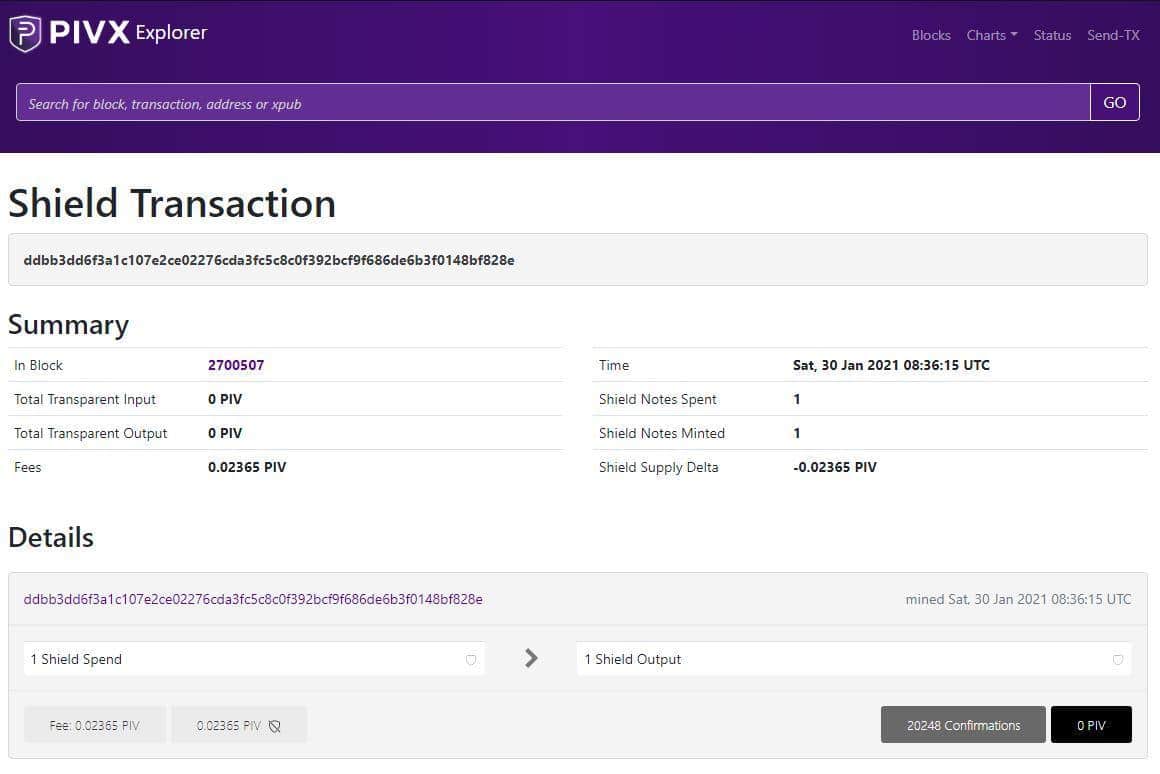
Task: Click the Time value Sat, 30 Jan 2021
Action: 891,365
